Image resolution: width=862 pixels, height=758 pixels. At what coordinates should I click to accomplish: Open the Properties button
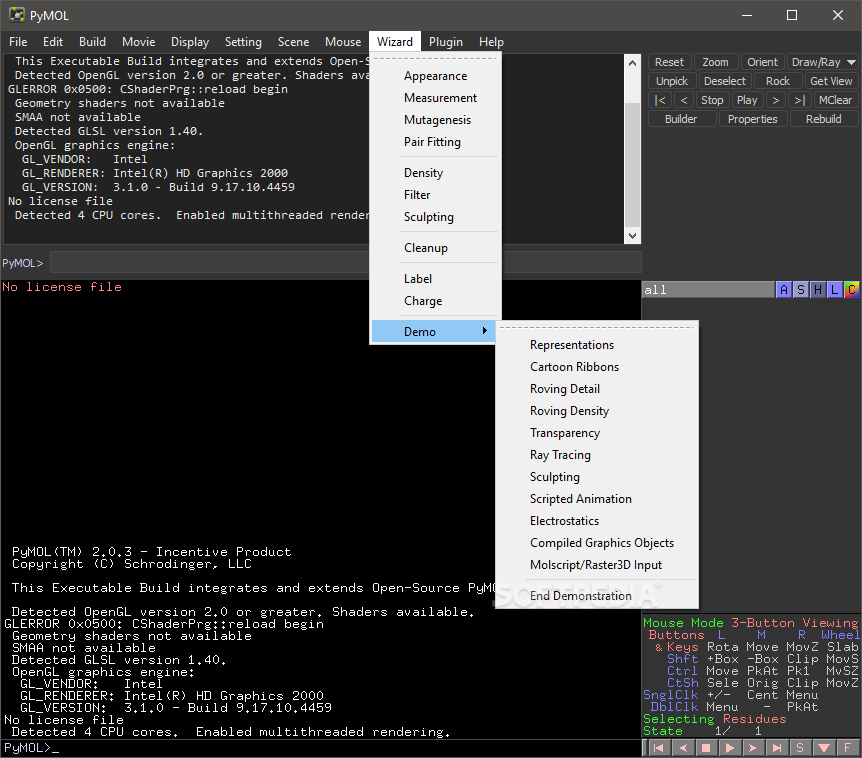pos(753,119)
